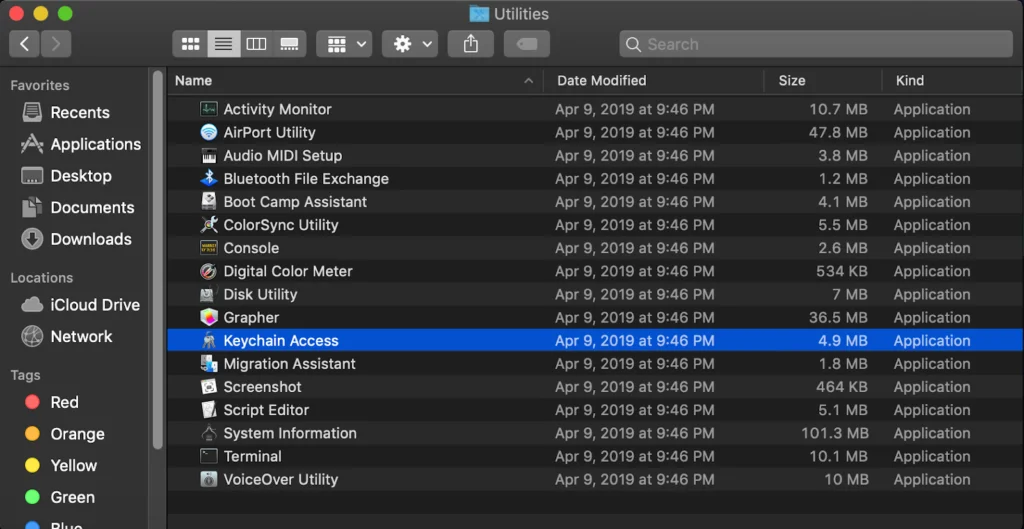1024x529 pixels.
Task: Click the Keychain Access keys icon
Action: [x=208, y=341]
